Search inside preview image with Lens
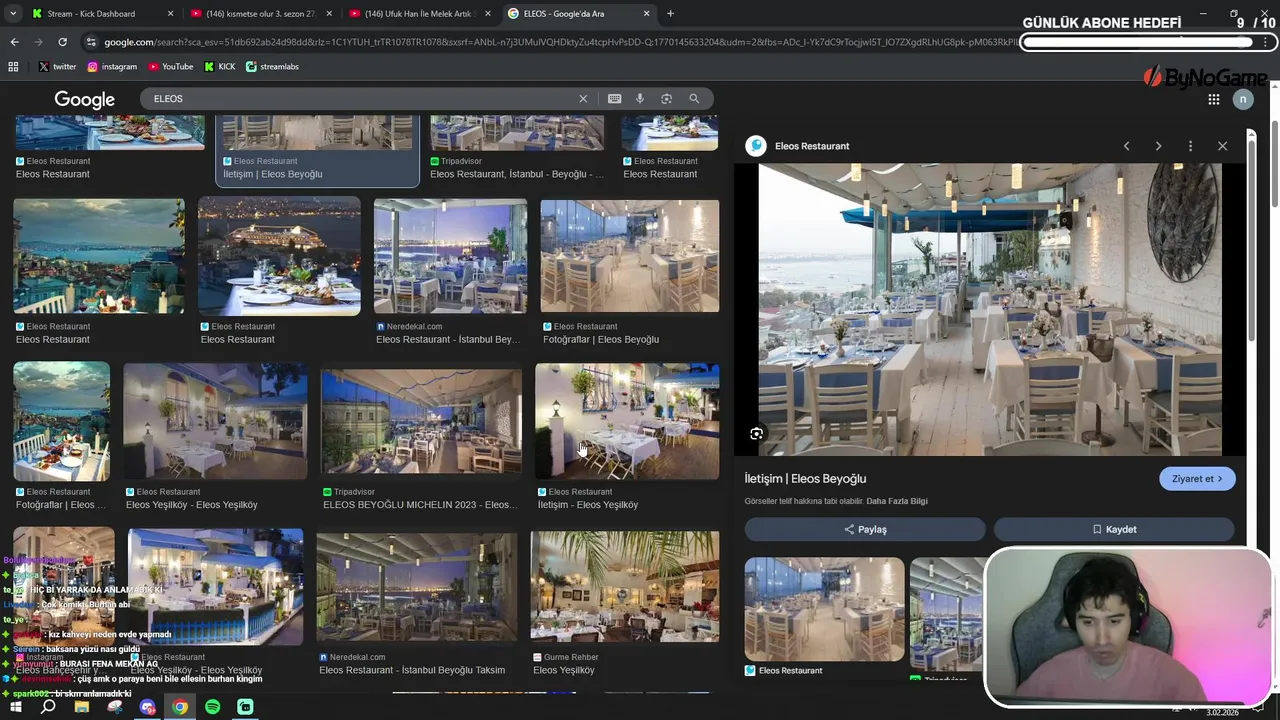 [x=756, y=433]
